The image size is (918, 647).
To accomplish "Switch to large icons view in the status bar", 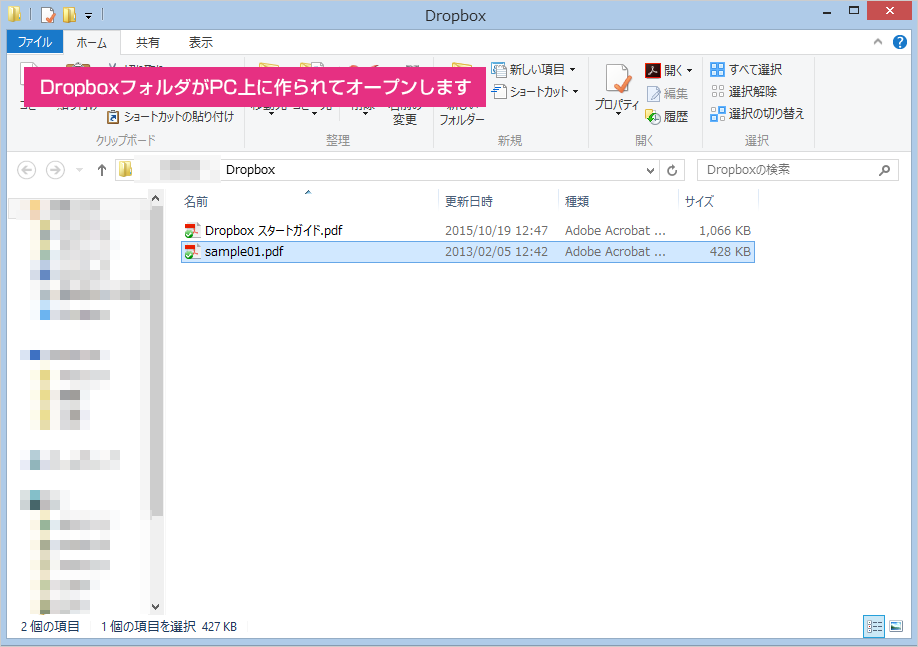I will [x=896, y=627].
